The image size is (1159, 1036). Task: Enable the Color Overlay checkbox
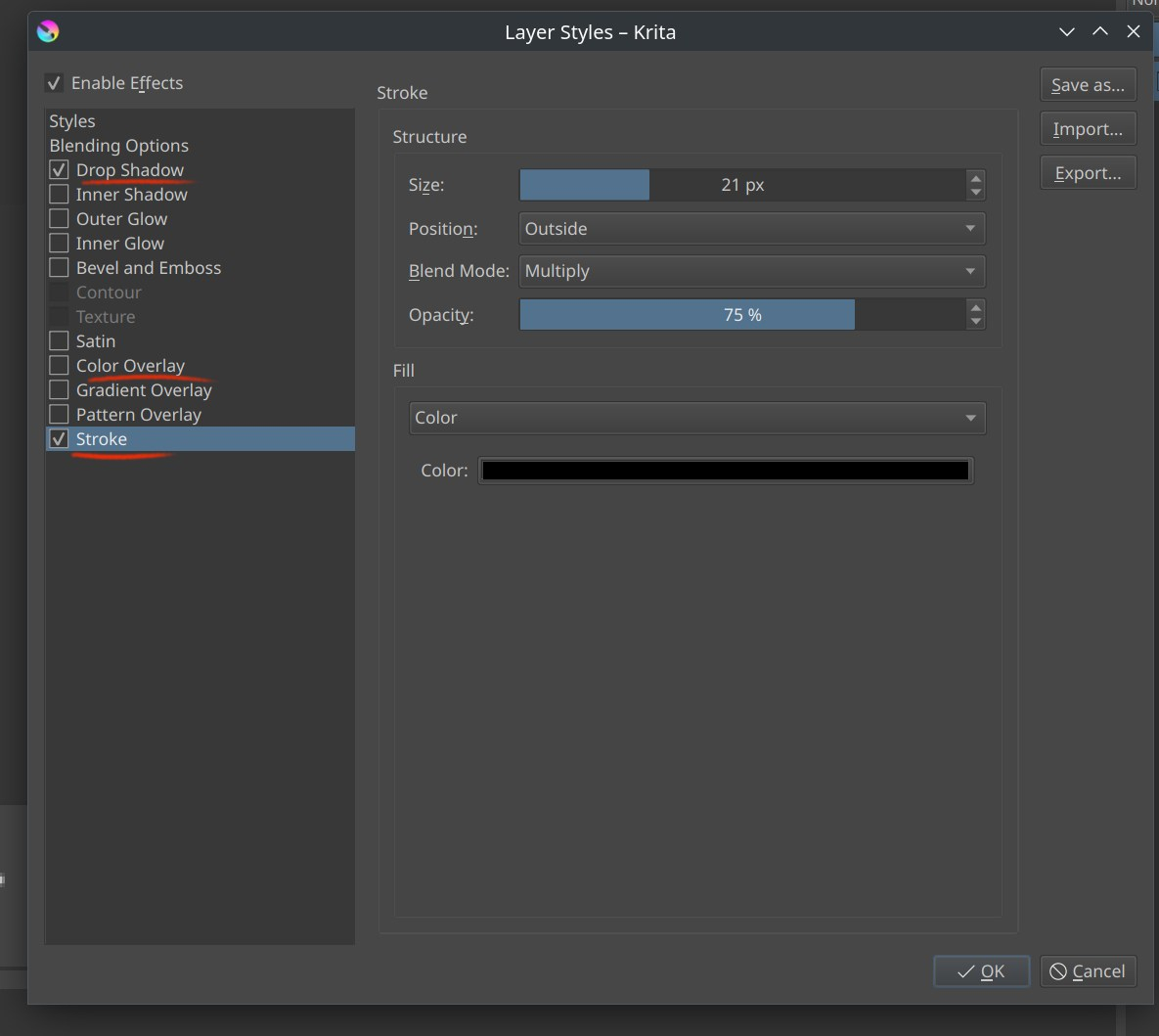60,366
